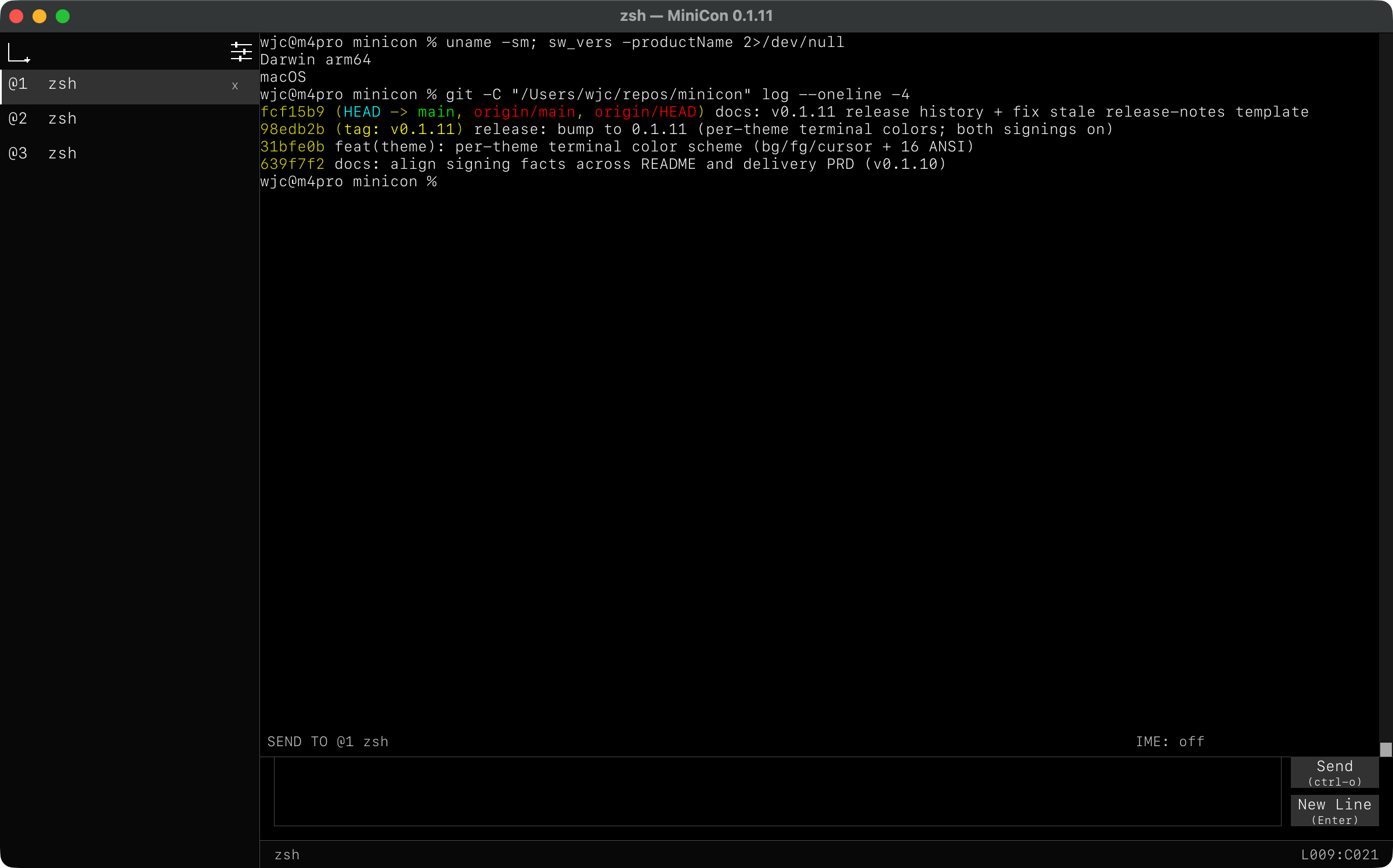Viewport: 1393px width, 868px height.
Task: Click the origin/main ref text
Action: [525, 112]
